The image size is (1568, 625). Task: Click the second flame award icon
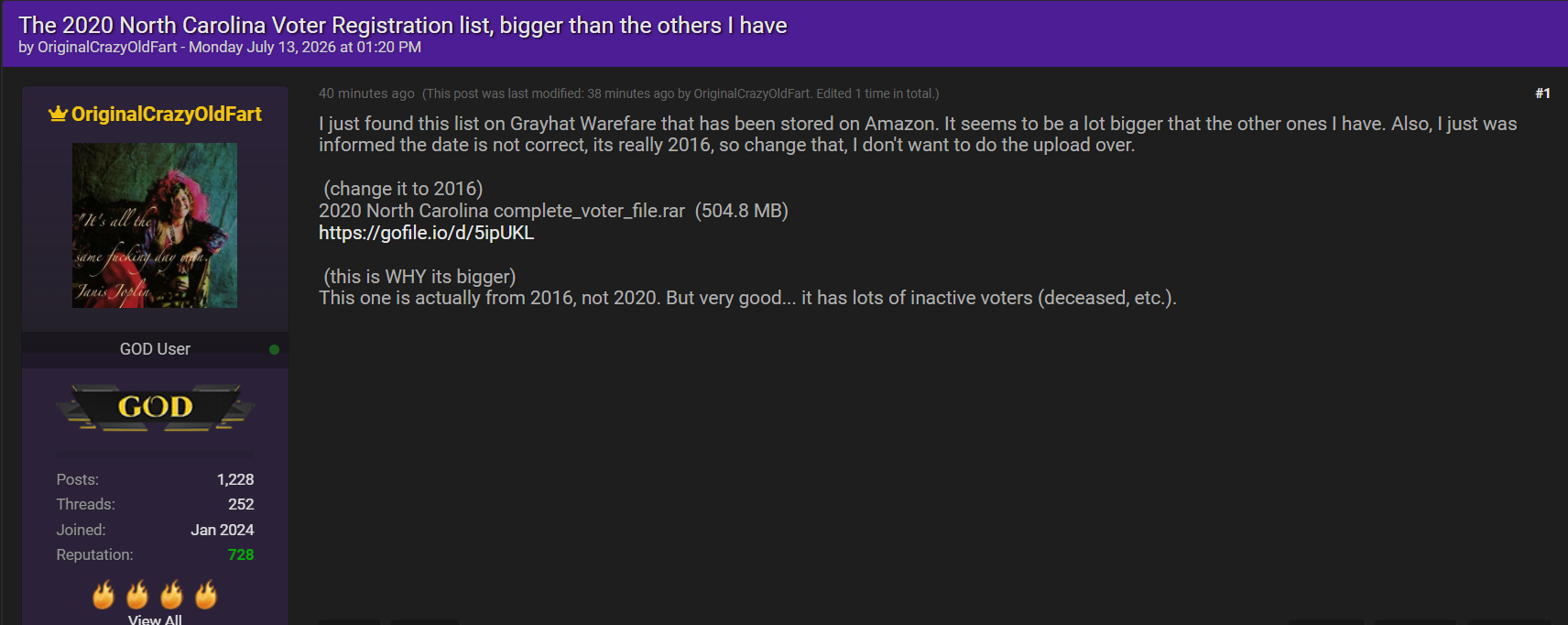[137, 595]
